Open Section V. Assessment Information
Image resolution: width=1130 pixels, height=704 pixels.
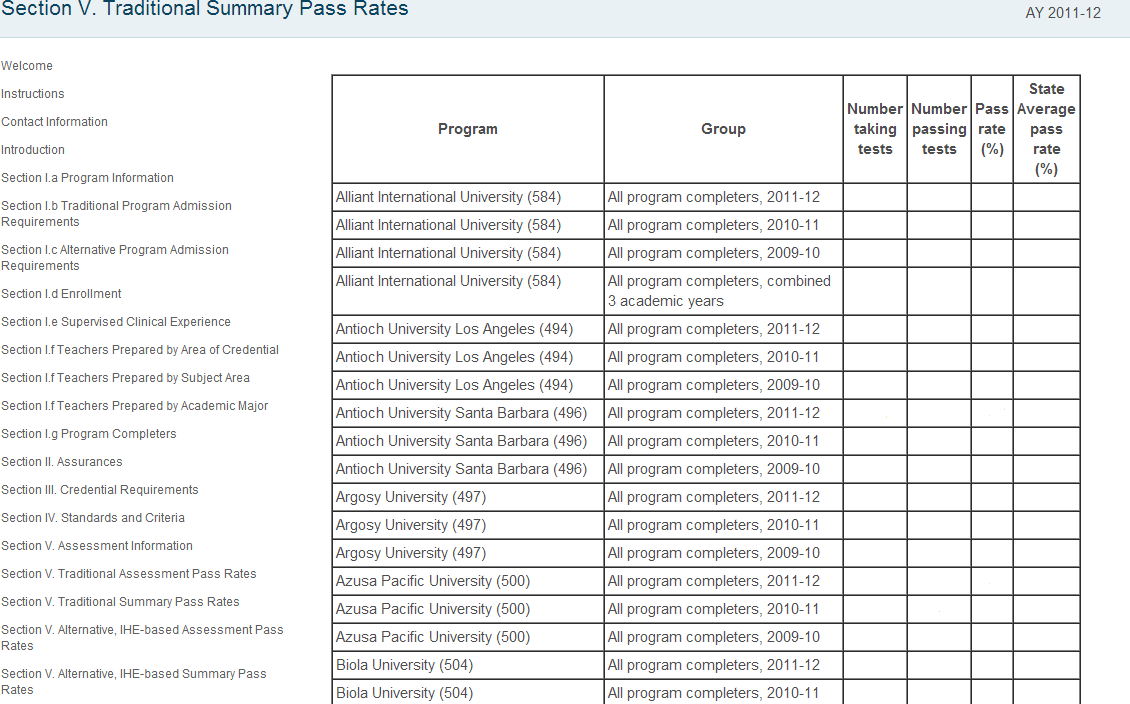[x=97, y=547]
